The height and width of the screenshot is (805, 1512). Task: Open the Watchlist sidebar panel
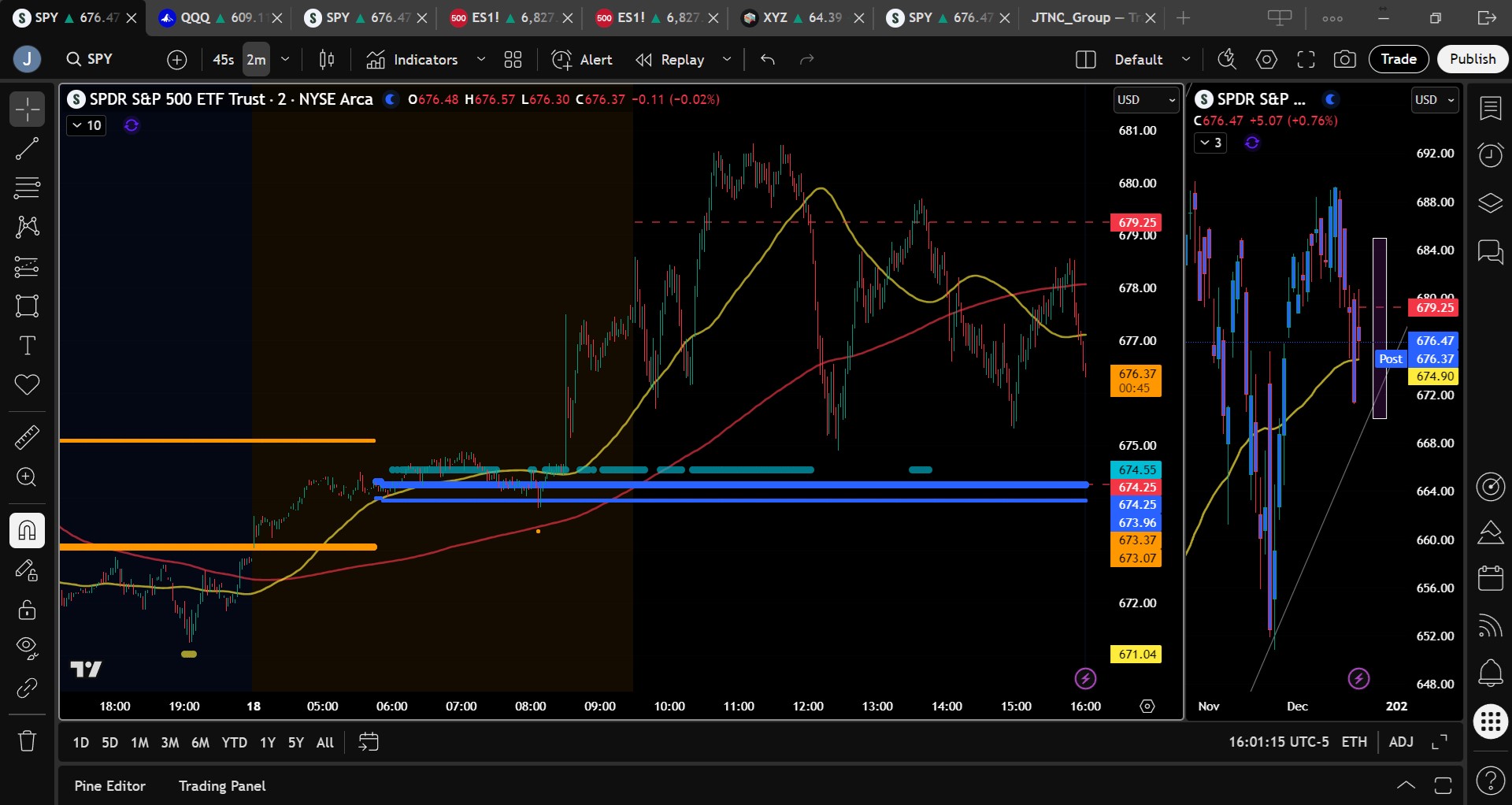coord(1490,108)
